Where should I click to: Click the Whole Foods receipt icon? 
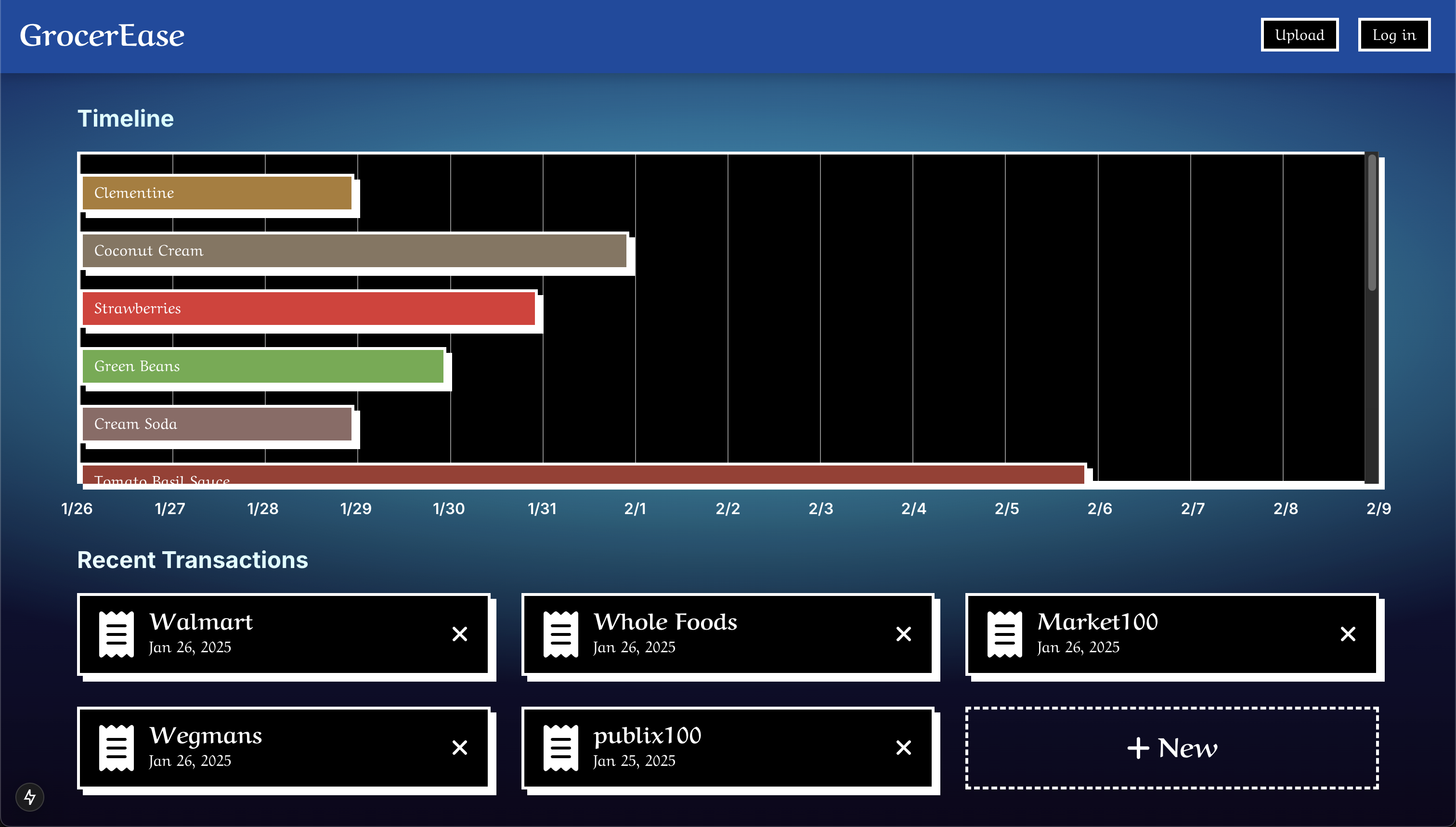coord(561,634)
